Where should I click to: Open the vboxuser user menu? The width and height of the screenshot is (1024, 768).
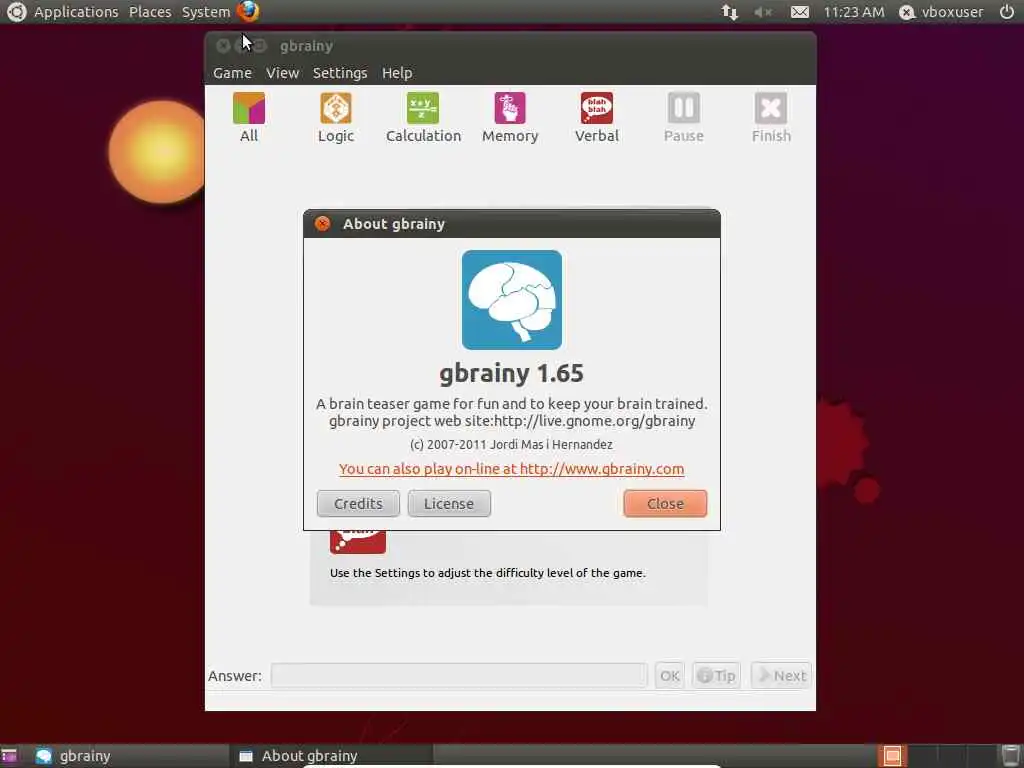[941, 12]
